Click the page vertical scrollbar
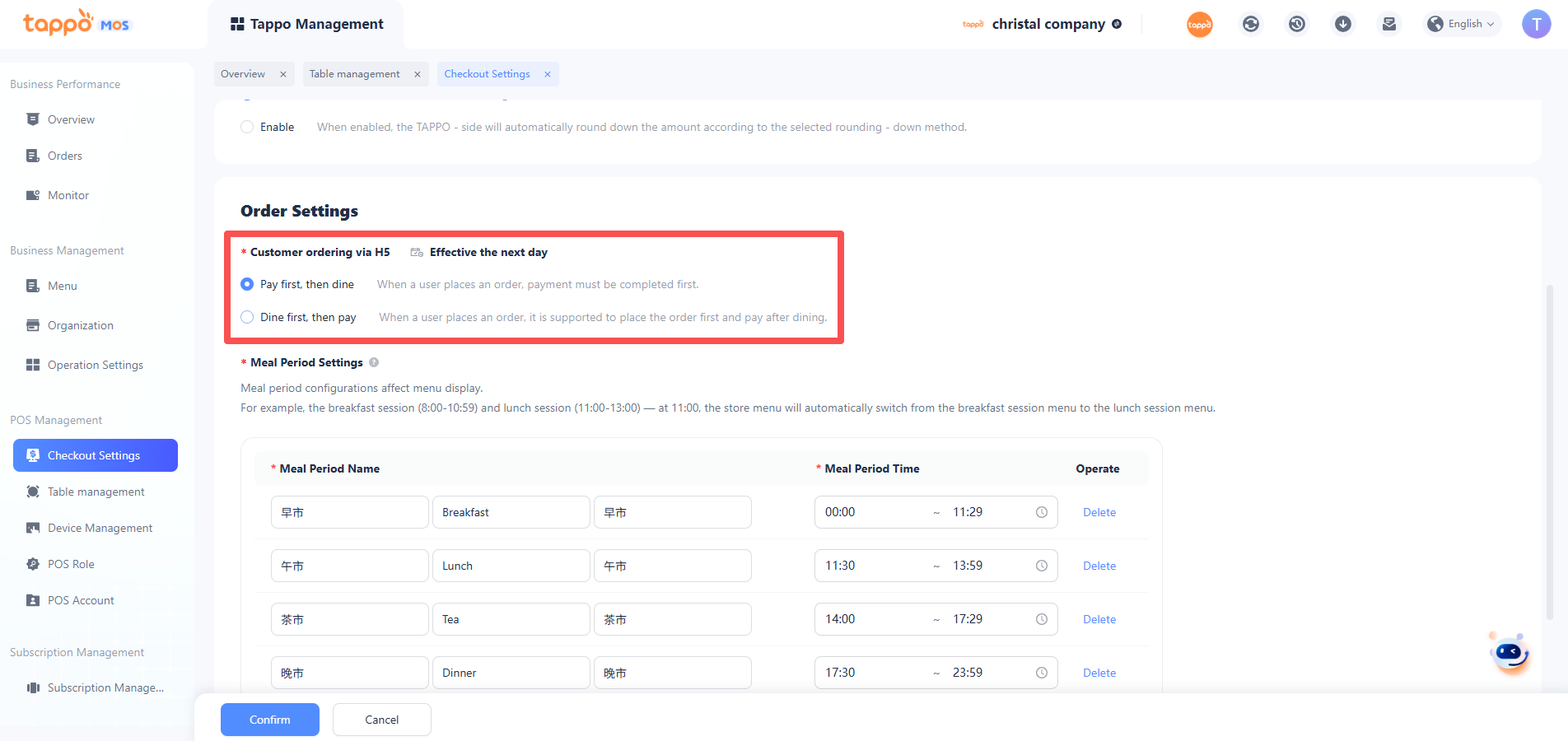 (x=1549, y=453)
